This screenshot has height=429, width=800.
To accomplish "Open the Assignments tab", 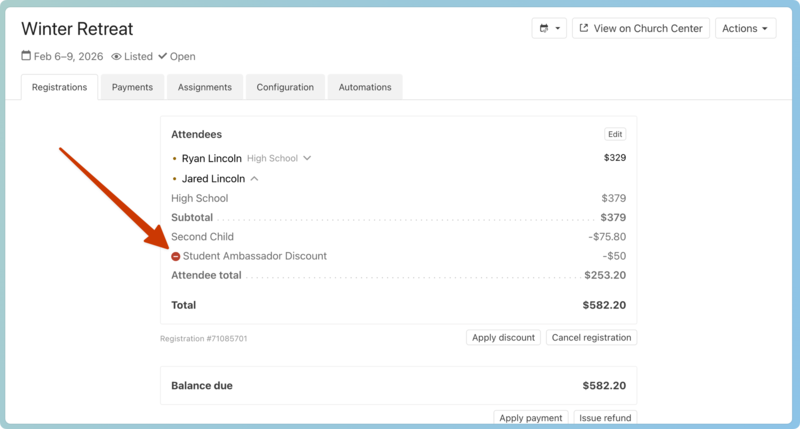I will (205, 88).
